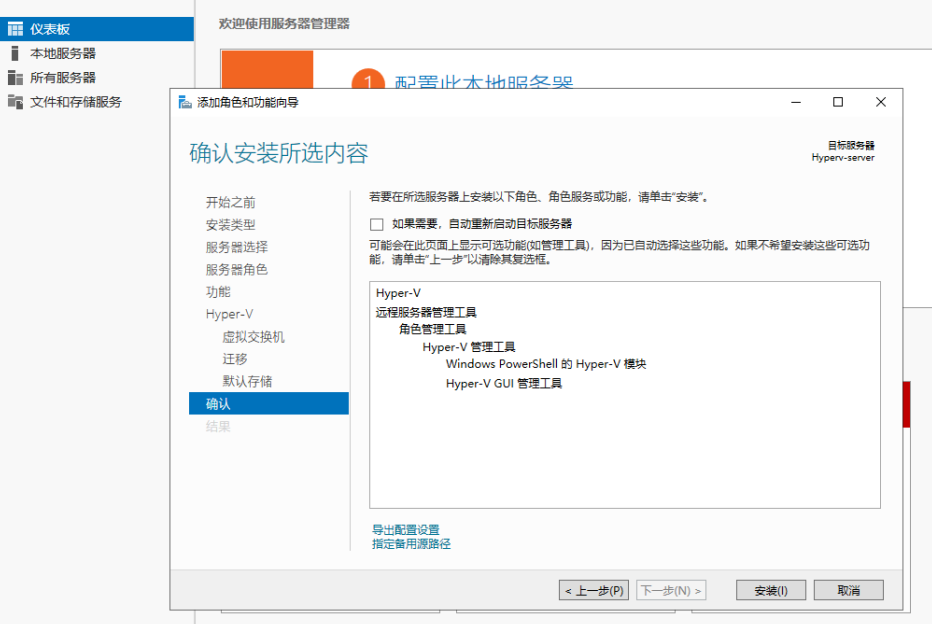The height and width of the screenshot is (624, 932).
Task: Click the 取消 button
Action: point(849,590)
